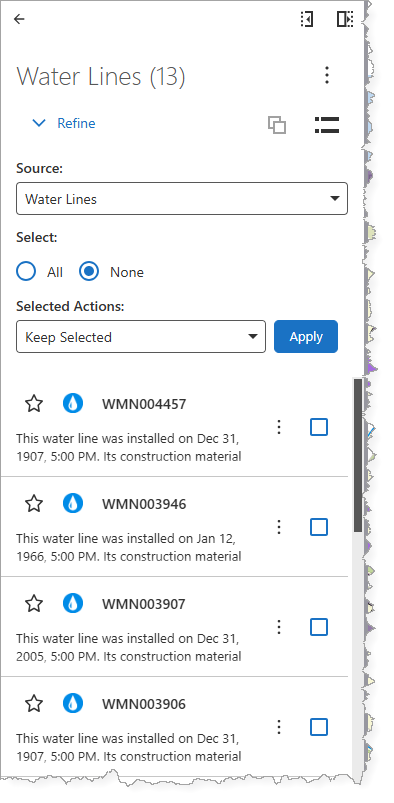
Task: Expand the Keep Selected actions dropdown
Action: coord(141,337)
